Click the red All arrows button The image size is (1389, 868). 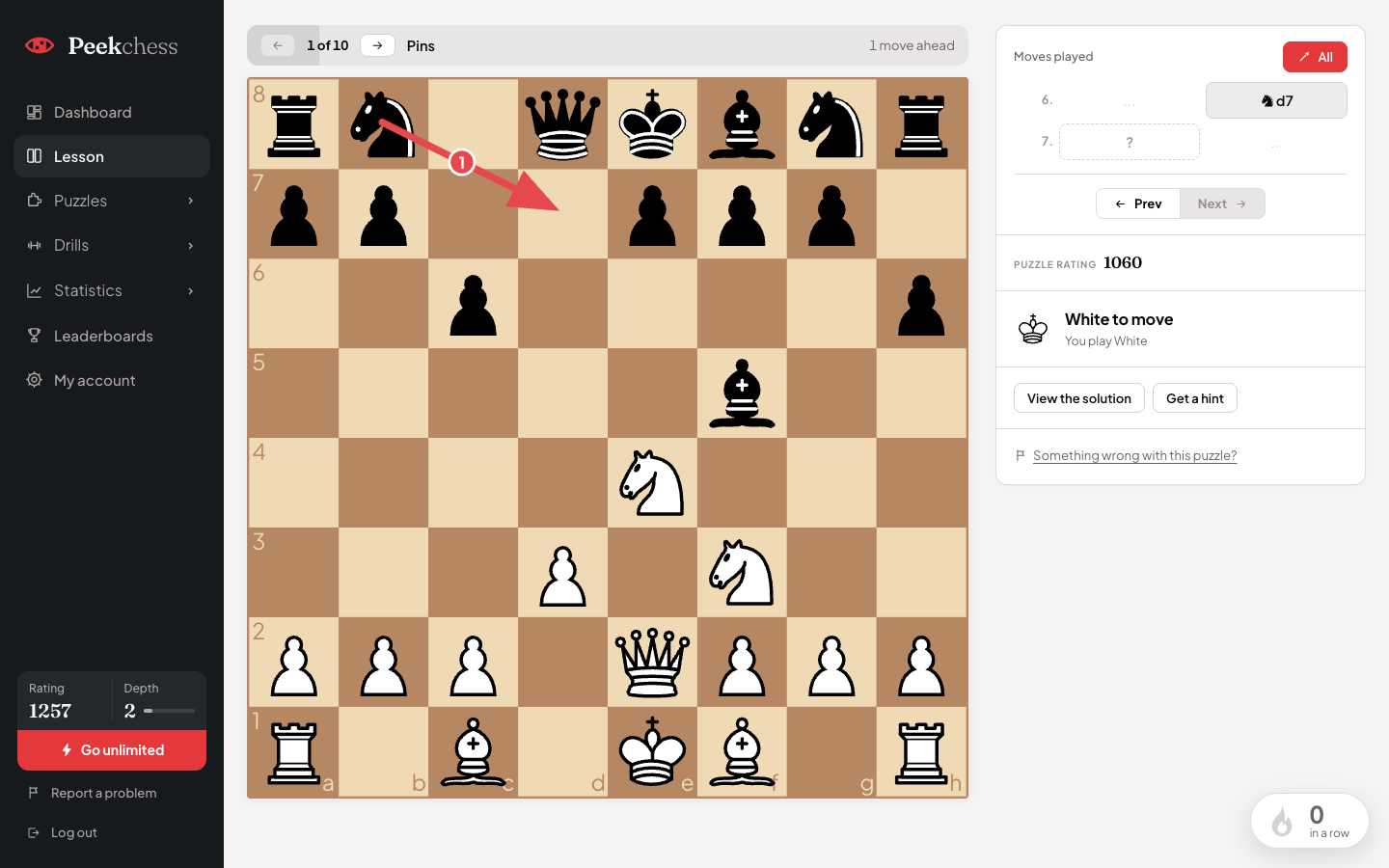point(1315,57)
